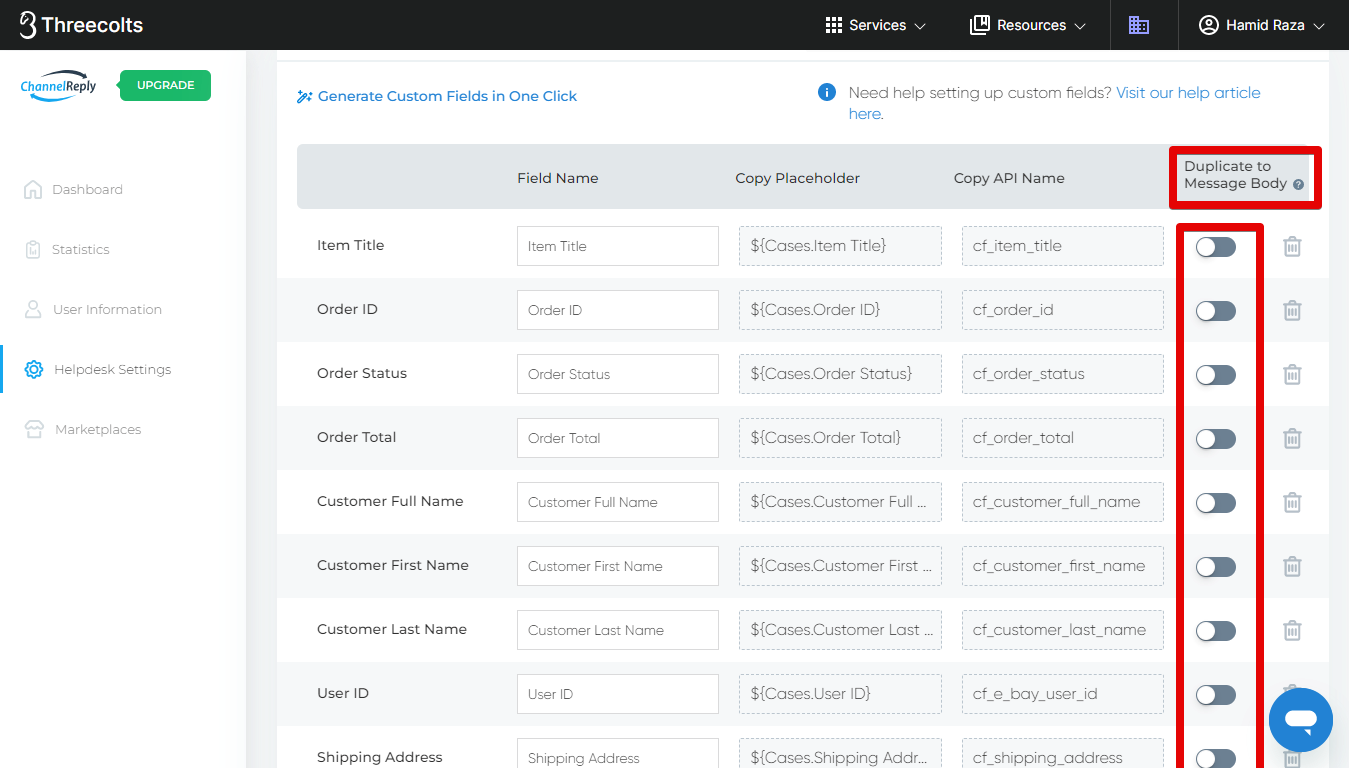This screenshot has width=1349, height=768.
Task: Click the Helpdesk Settings gear icon
Action: pos(34,370)
